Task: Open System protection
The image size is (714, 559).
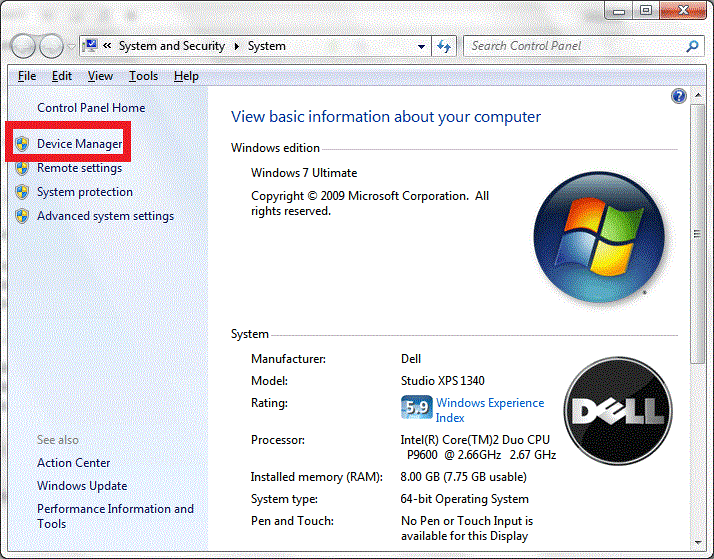Action: tap(85, 192)
